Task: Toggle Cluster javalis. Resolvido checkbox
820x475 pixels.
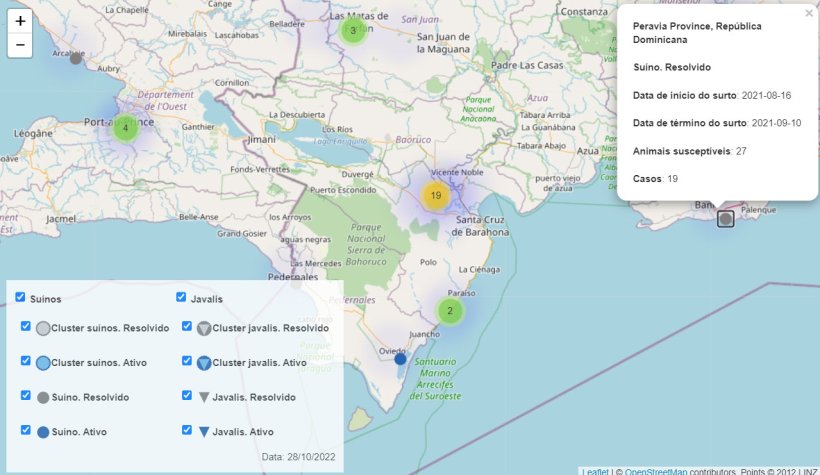Action: (x=188, y=327)
